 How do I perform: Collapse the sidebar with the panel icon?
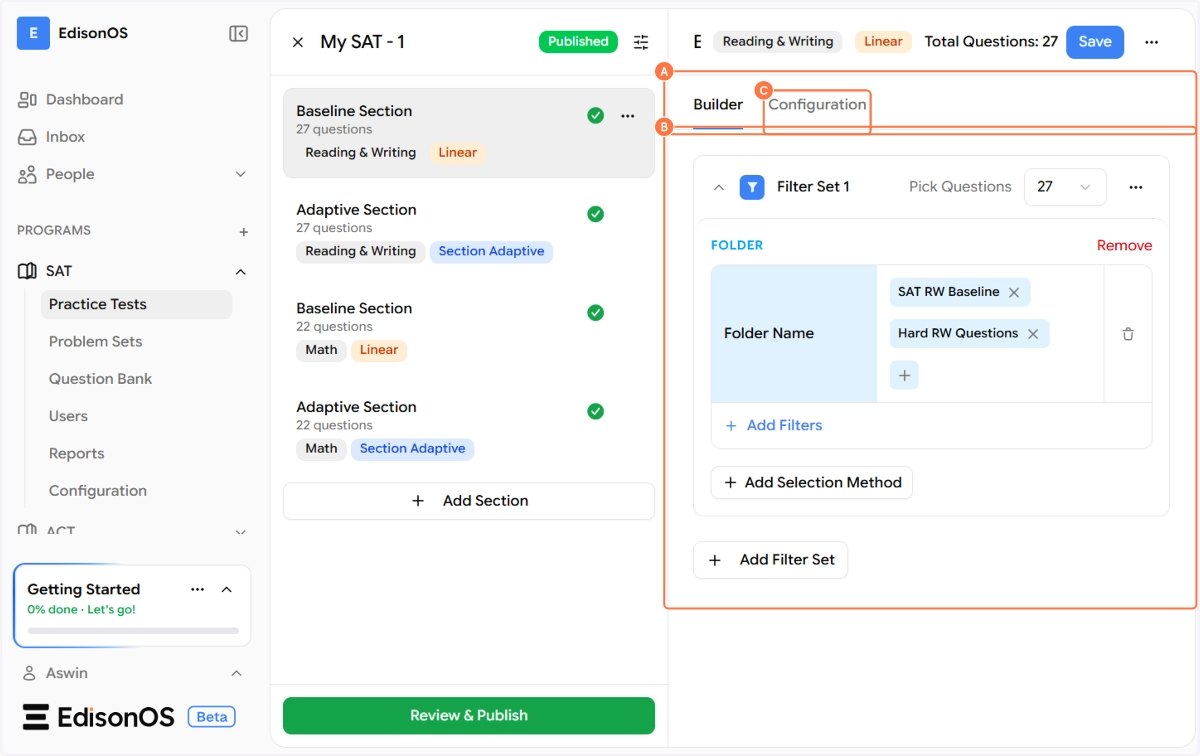(238, 34)
